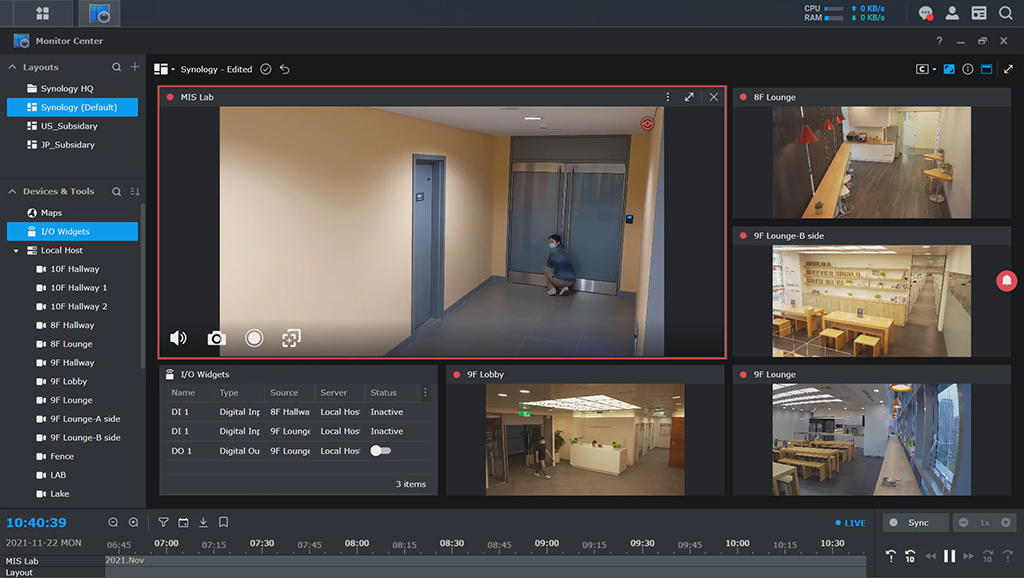
Task: Open the layout selector dropdown
Action: click(164, 69)
